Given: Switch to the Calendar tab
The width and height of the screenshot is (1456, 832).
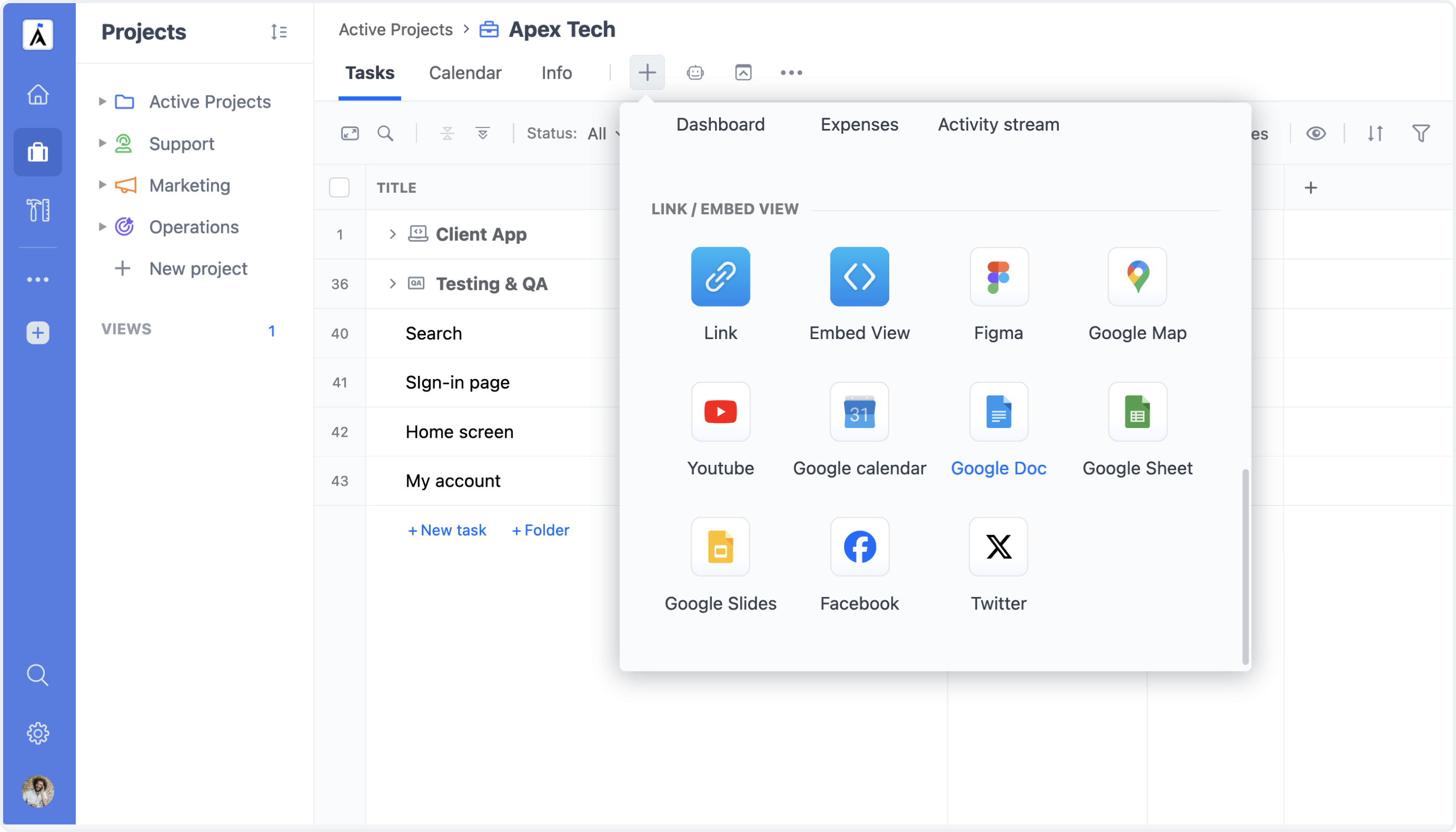Looking at the screenshot, I should tap(465, 73).
